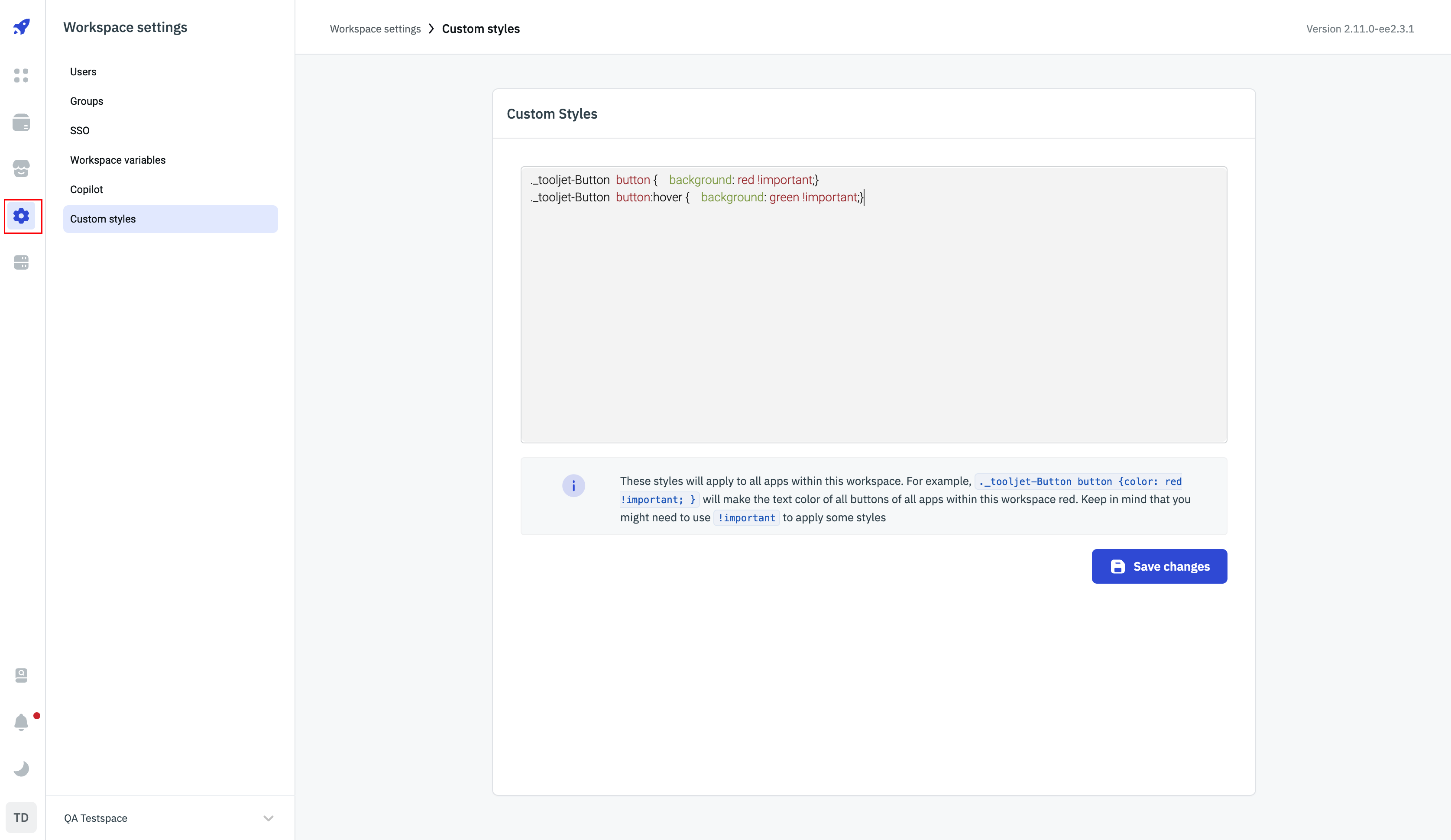
Task: Open the ToolJet database icon
Action: click(21, 122)
